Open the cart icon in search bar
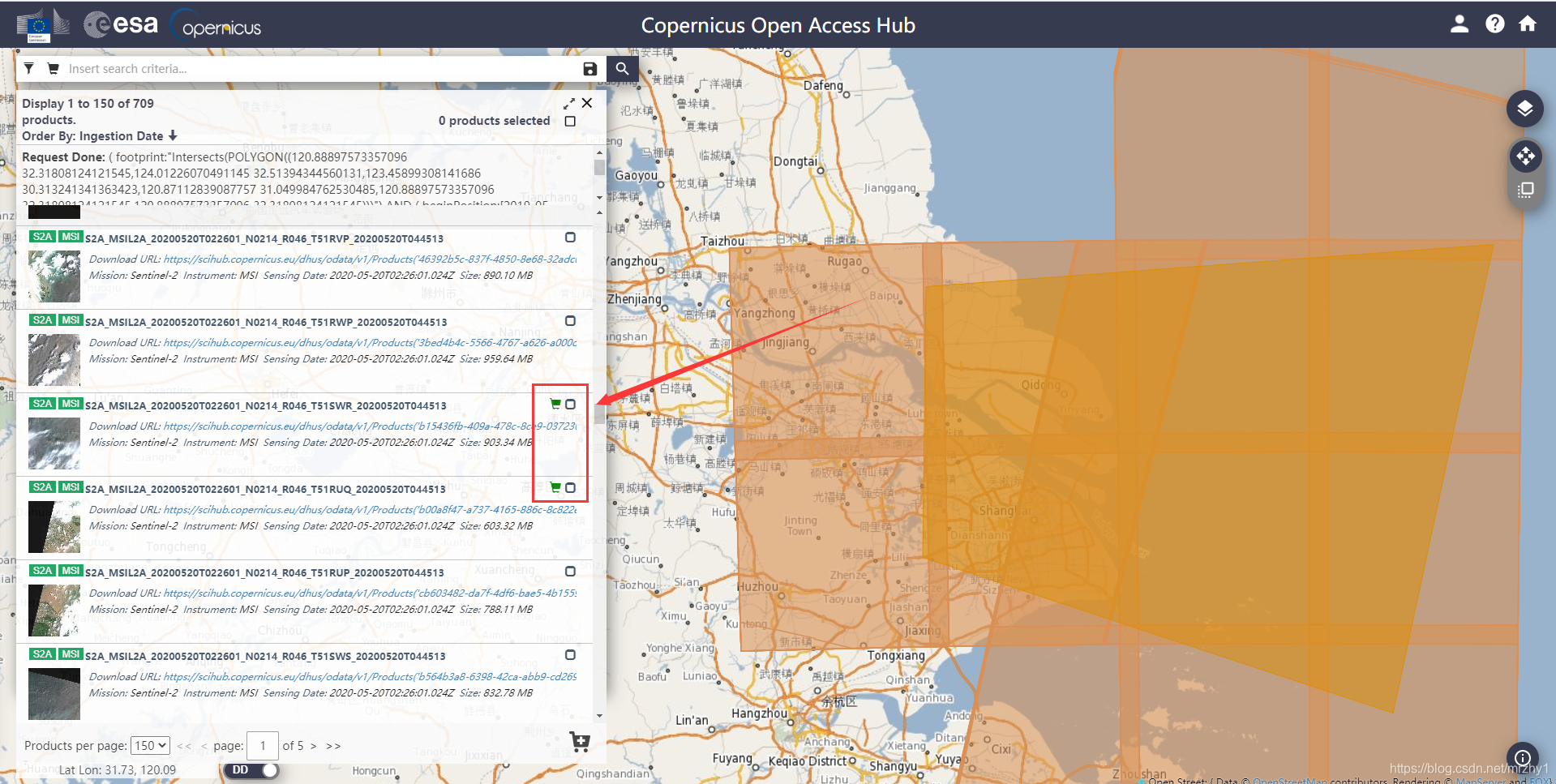1556x784 pixels. tap(54, 69)
